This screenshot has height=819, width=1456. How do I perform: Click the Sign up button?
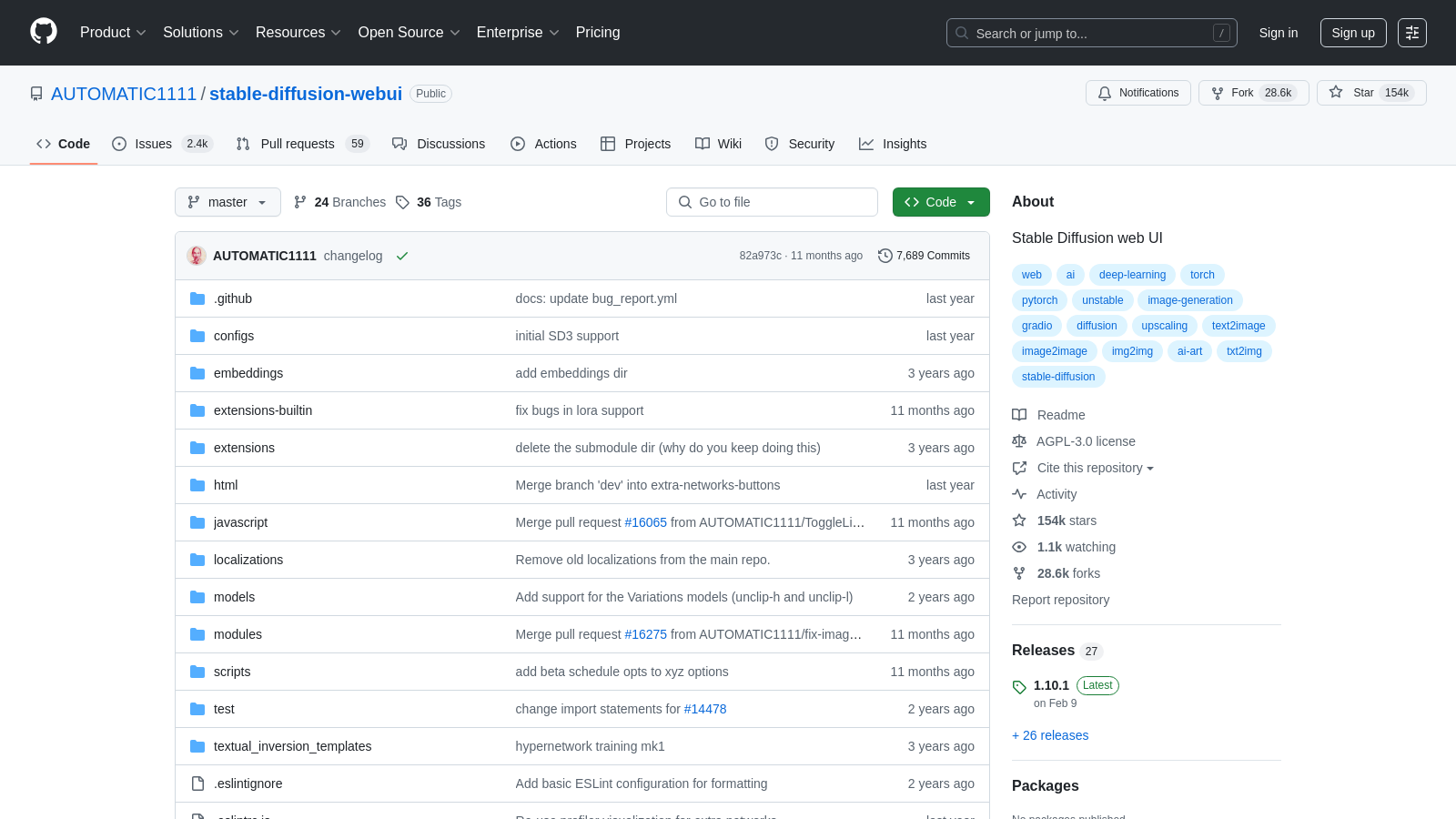coord(1353,32)
